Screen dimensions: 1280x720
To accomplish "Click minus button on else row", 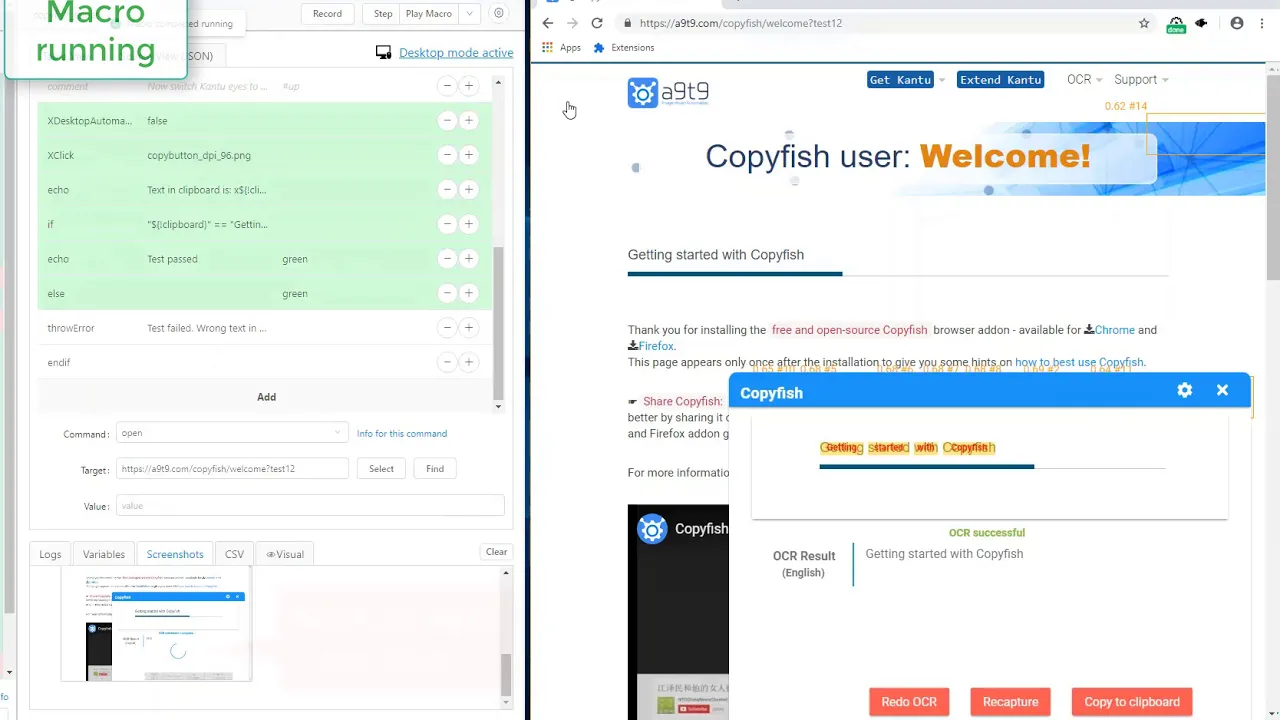I will click(x=447, y=293).
